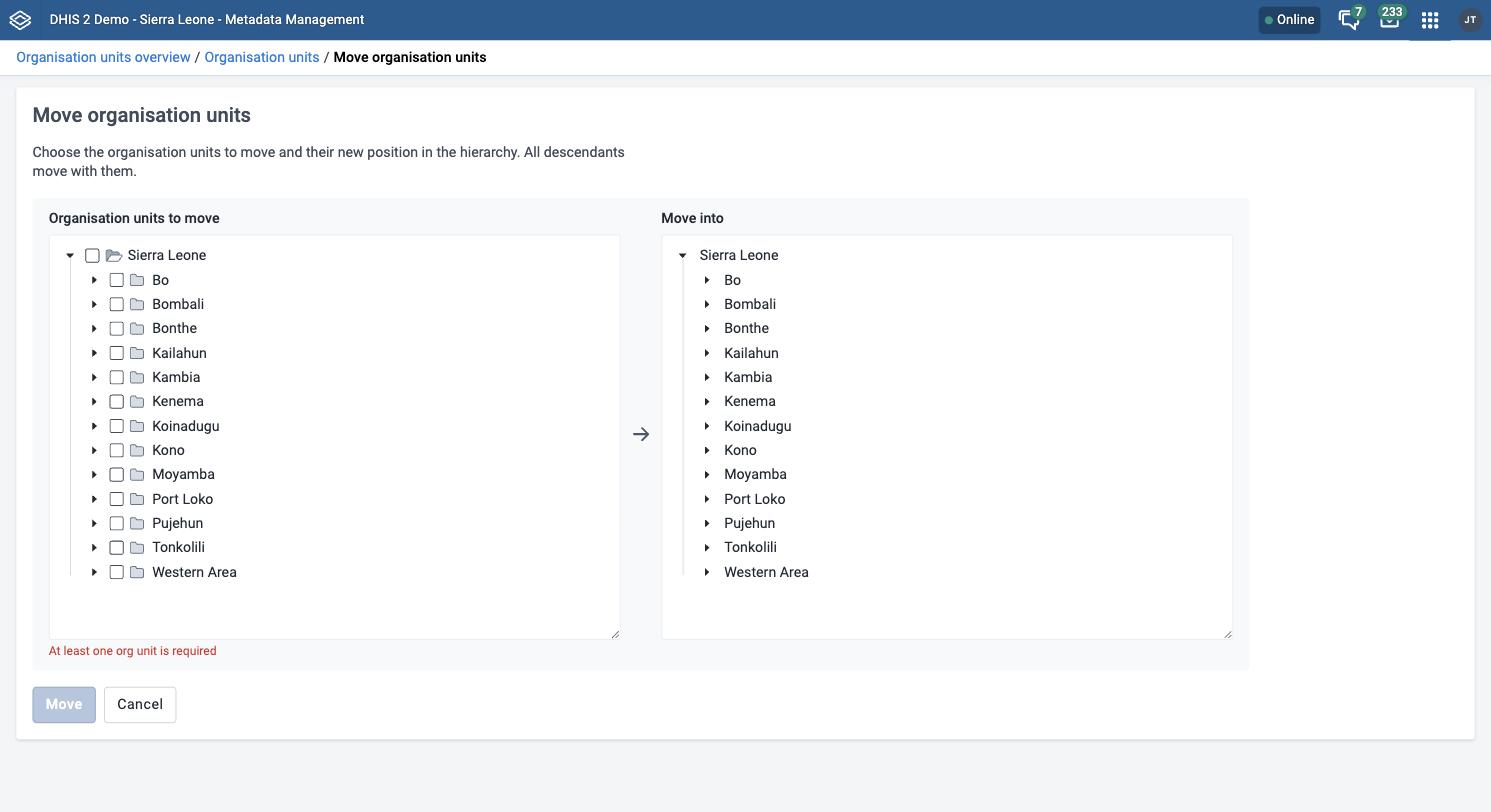Click the resize handle of the Move into box
1491x812 pixels.
click(x=1227, y=633)
